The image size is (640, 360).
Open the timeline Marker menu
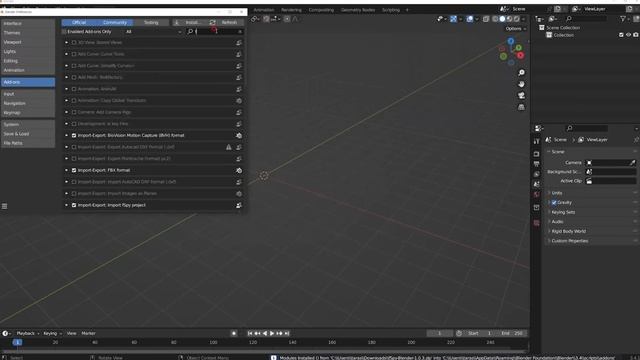(88, 333)
